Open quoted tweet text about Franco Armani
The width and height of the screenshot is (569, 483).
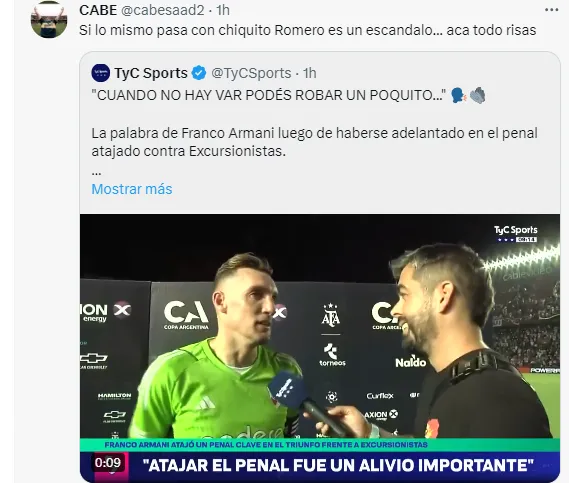314,142
